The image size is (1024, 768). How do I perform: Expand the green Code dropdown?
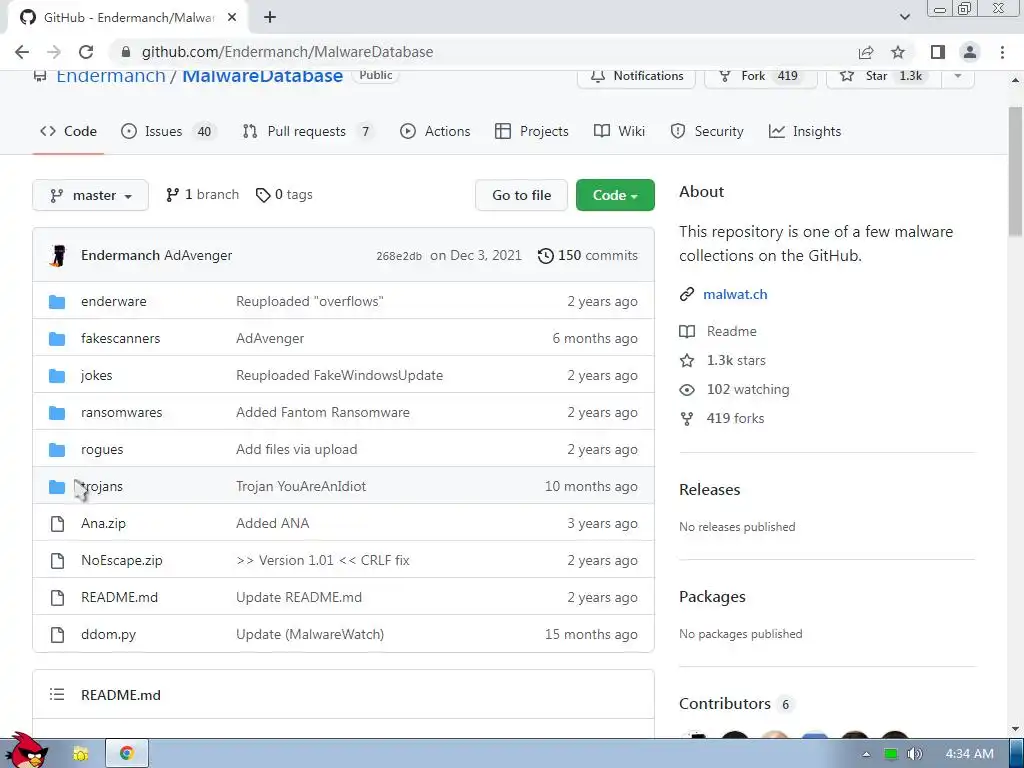[615, 195]
